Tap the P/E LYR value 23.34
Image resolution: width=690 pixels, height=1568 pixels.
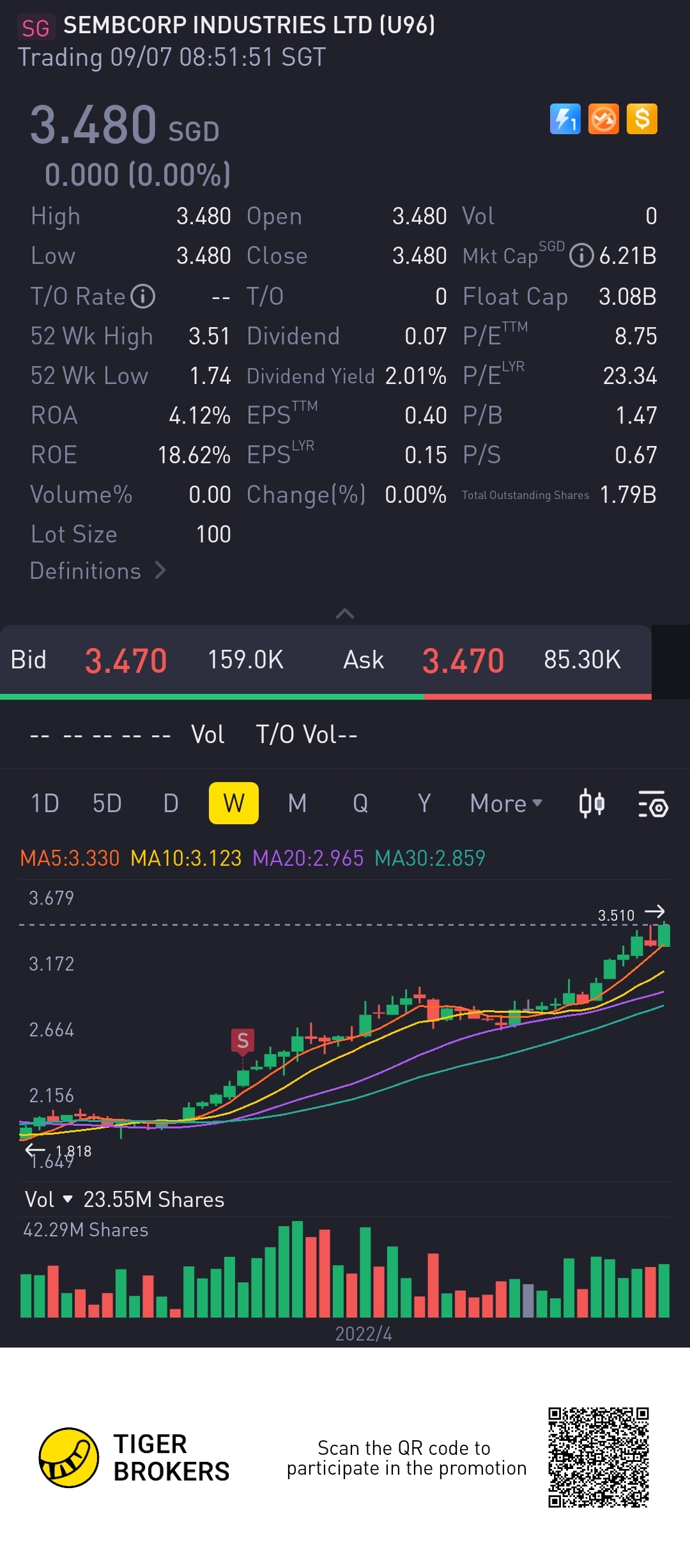click(x=630, y=376)
